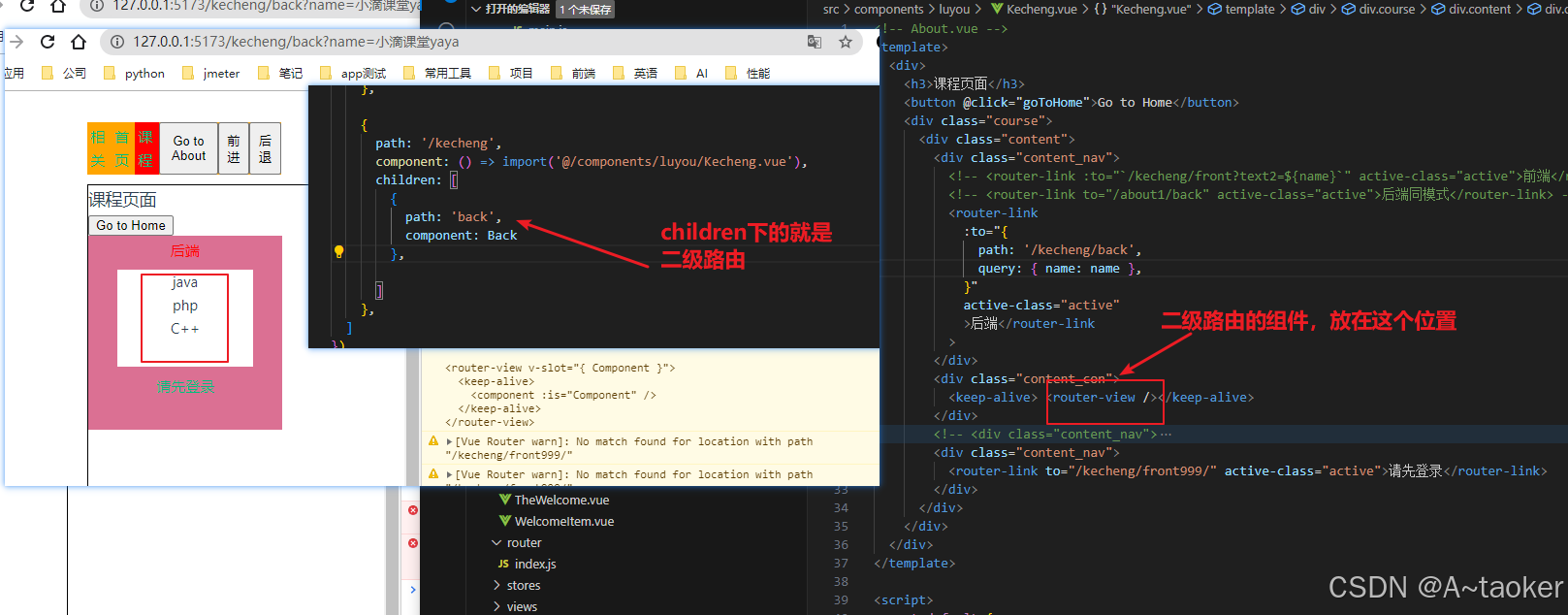Open the AI bookmark folder
1568x615 pixels.
[x=691, y=73]
